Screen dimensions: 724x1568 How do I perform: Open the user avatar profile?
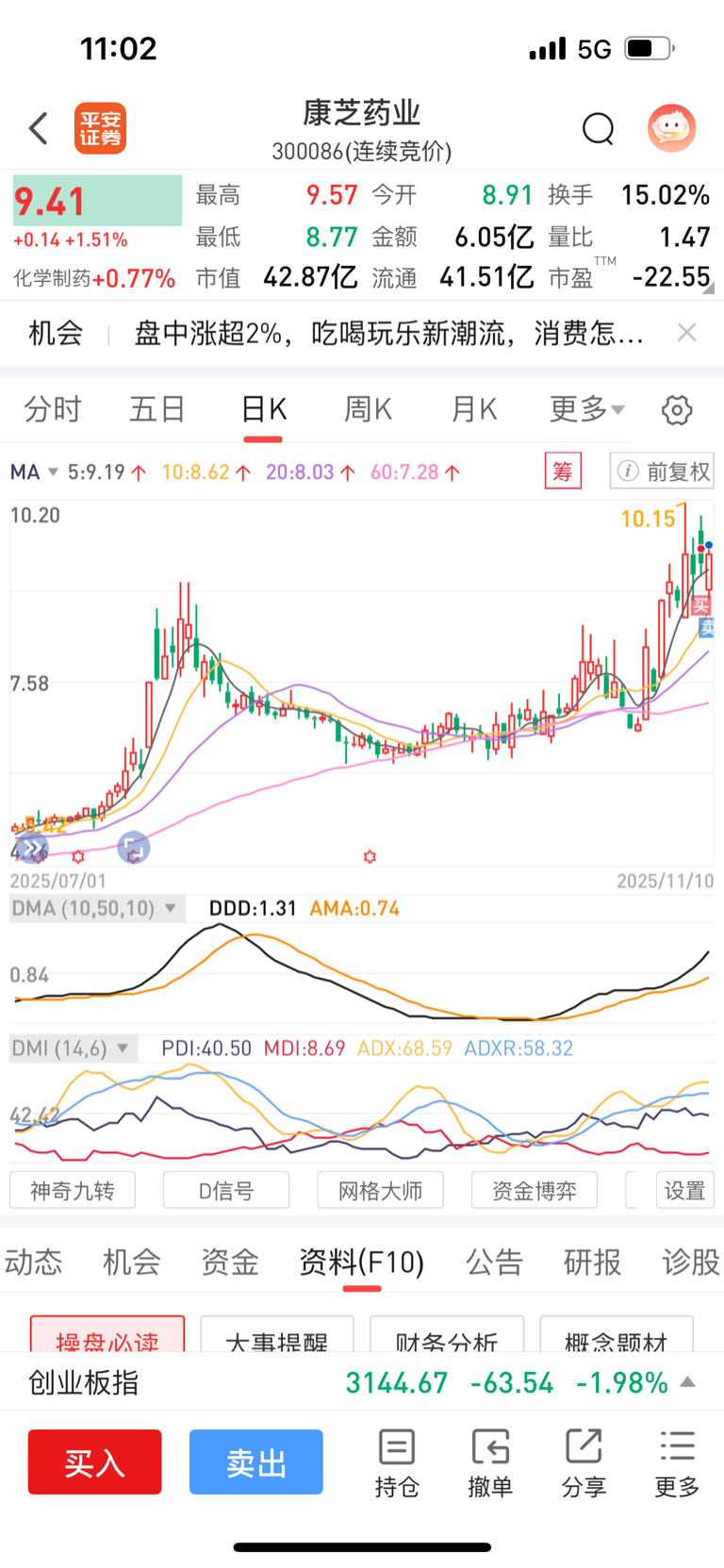671,128
